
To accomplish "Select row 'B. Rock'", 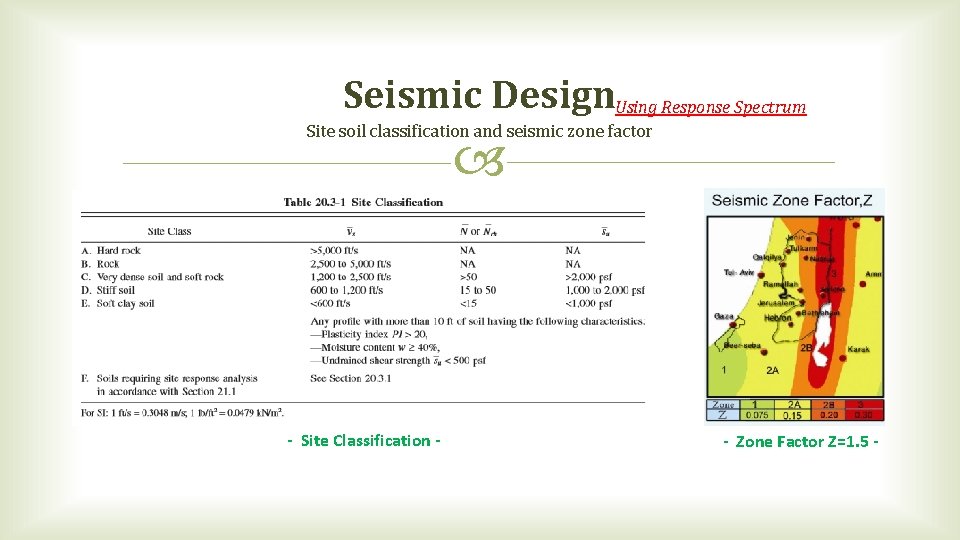I will (x=362, y=264).
